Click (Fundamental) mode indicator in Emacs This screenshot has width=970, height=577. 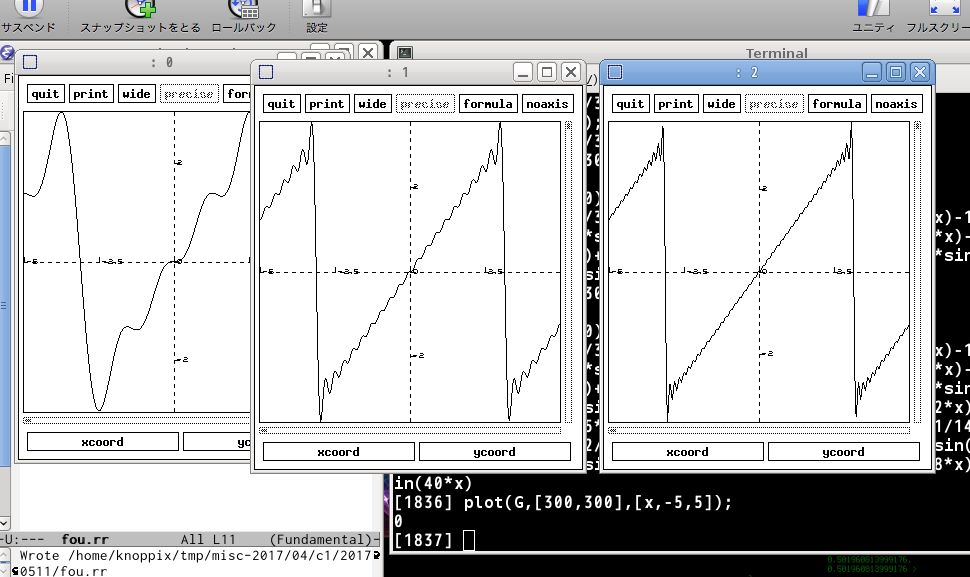click(321, 539)
